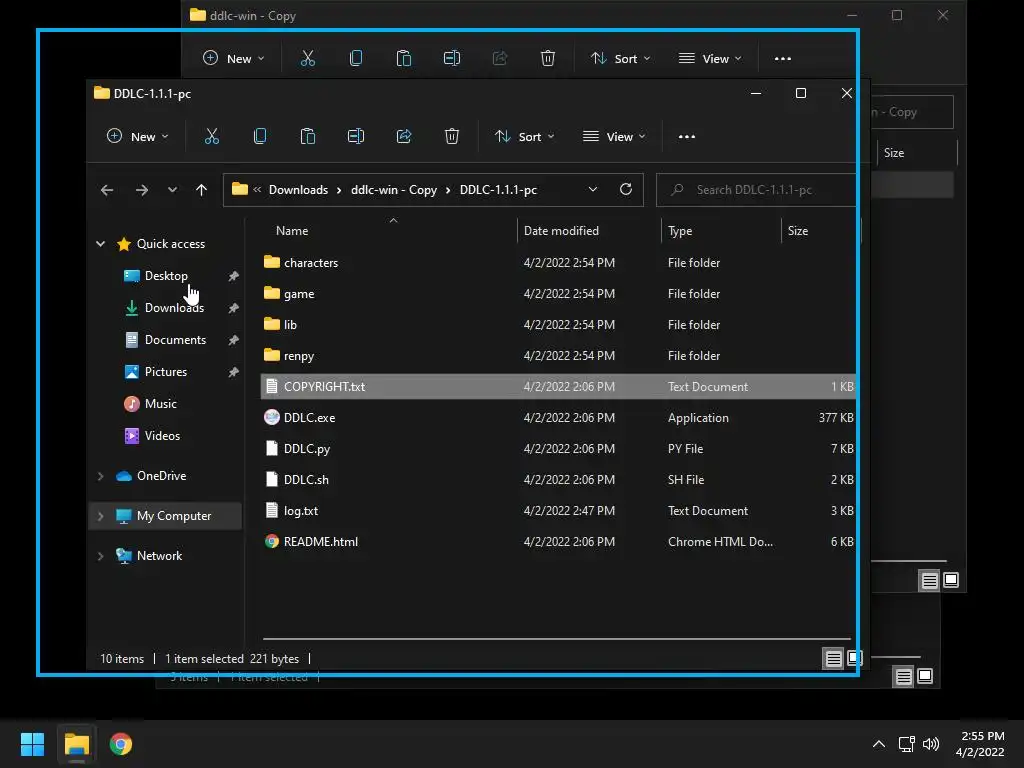This screenshot has height=768, width=1024.
Task: Go up one folder level arrow
Action: coord(201,190)
